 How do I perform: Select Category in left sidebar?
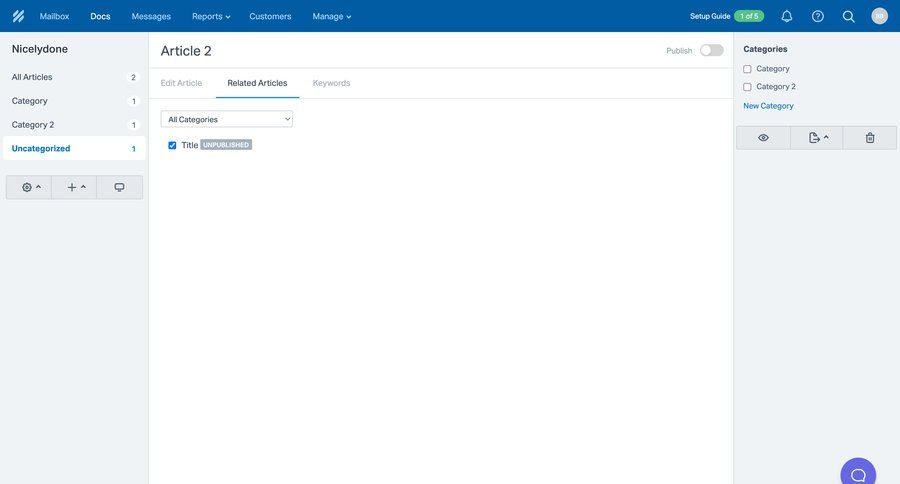click(74, 101)
